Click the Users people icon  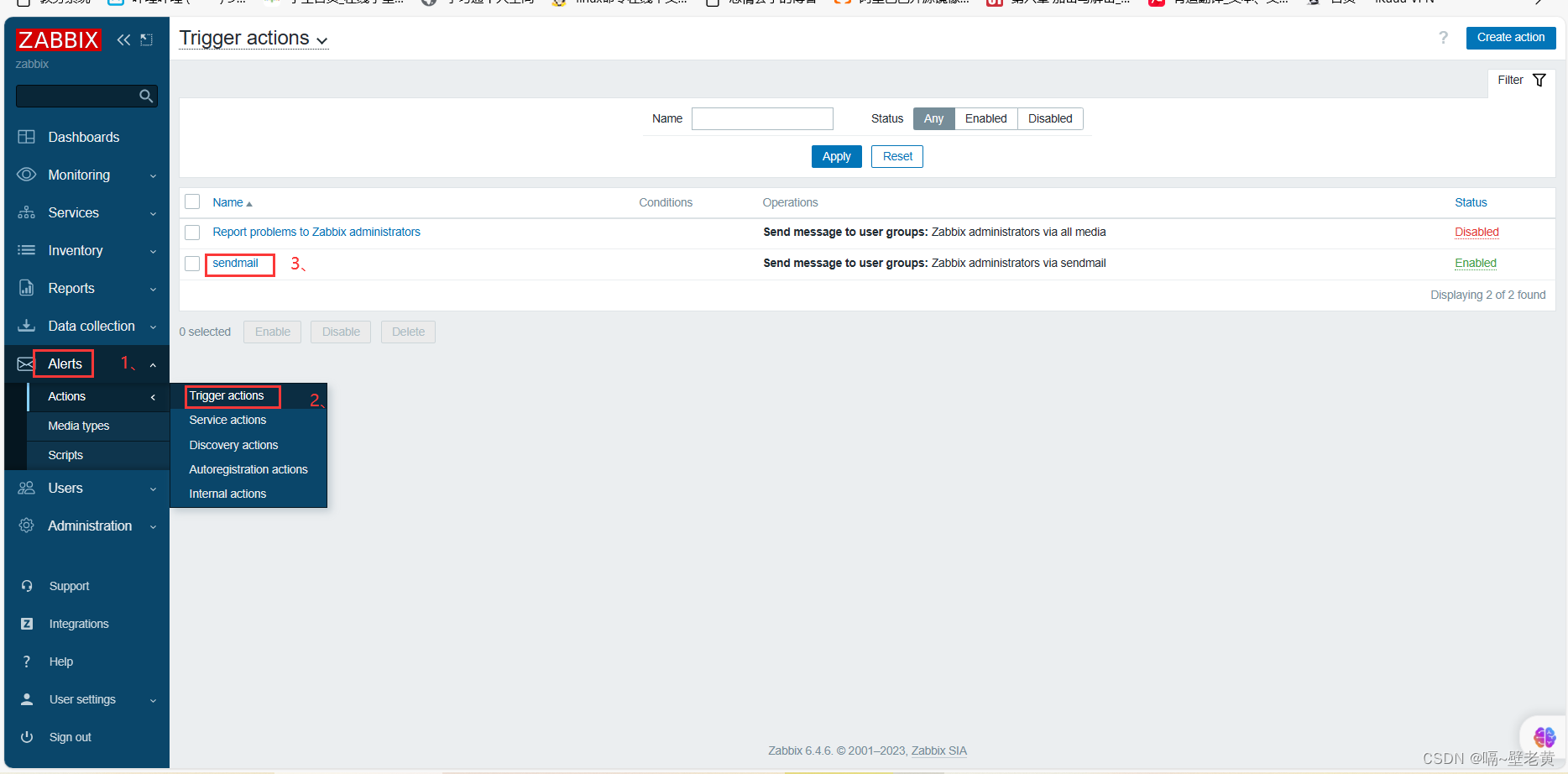(27, 488)
